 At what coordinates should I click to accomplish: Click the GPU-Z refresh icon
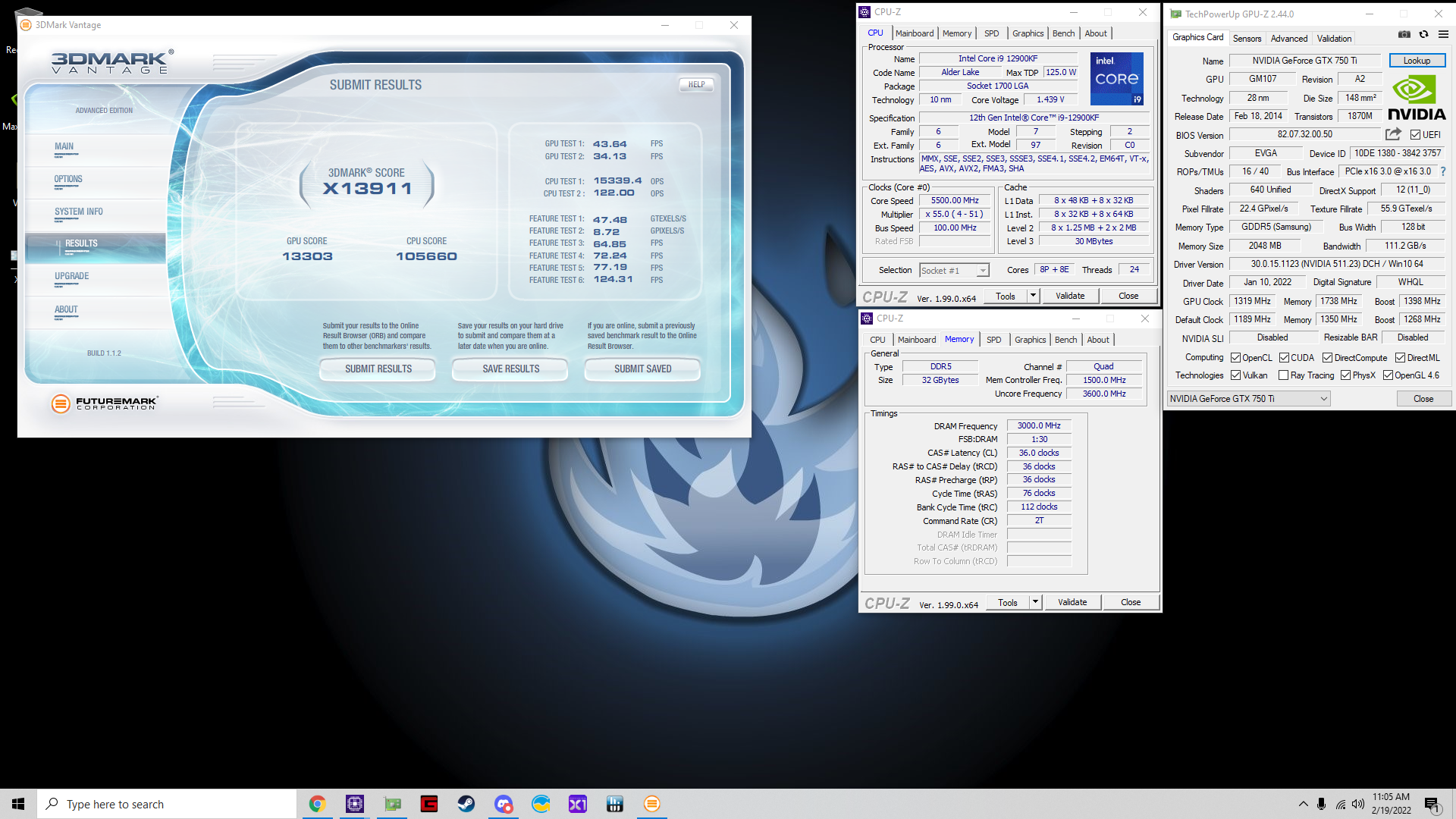[x=1423, y=34]
